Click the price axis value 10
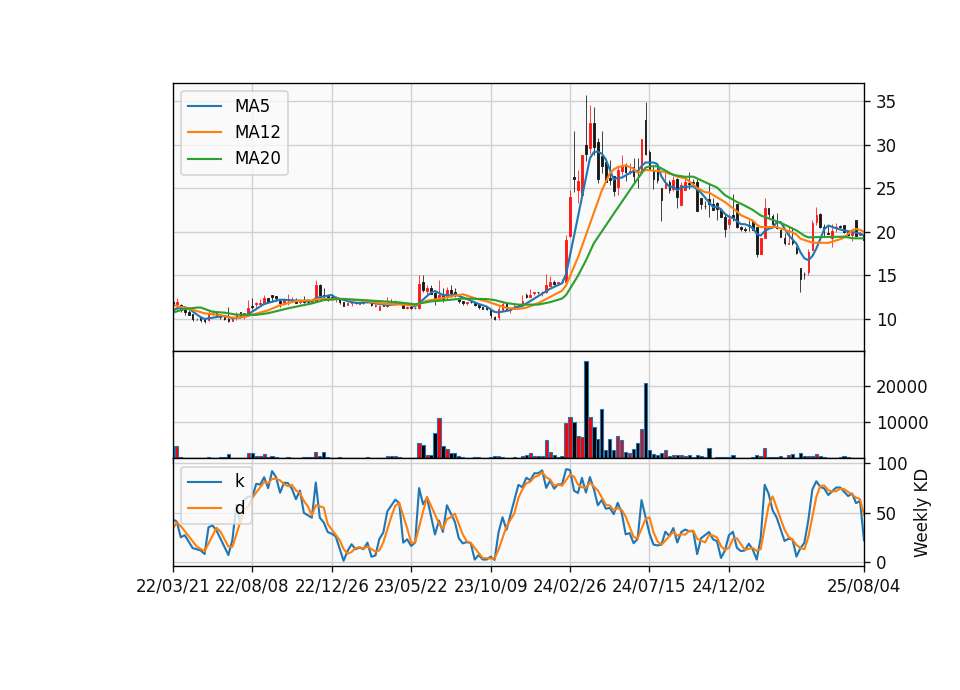960x690 pixels. (x=885, y=320)
